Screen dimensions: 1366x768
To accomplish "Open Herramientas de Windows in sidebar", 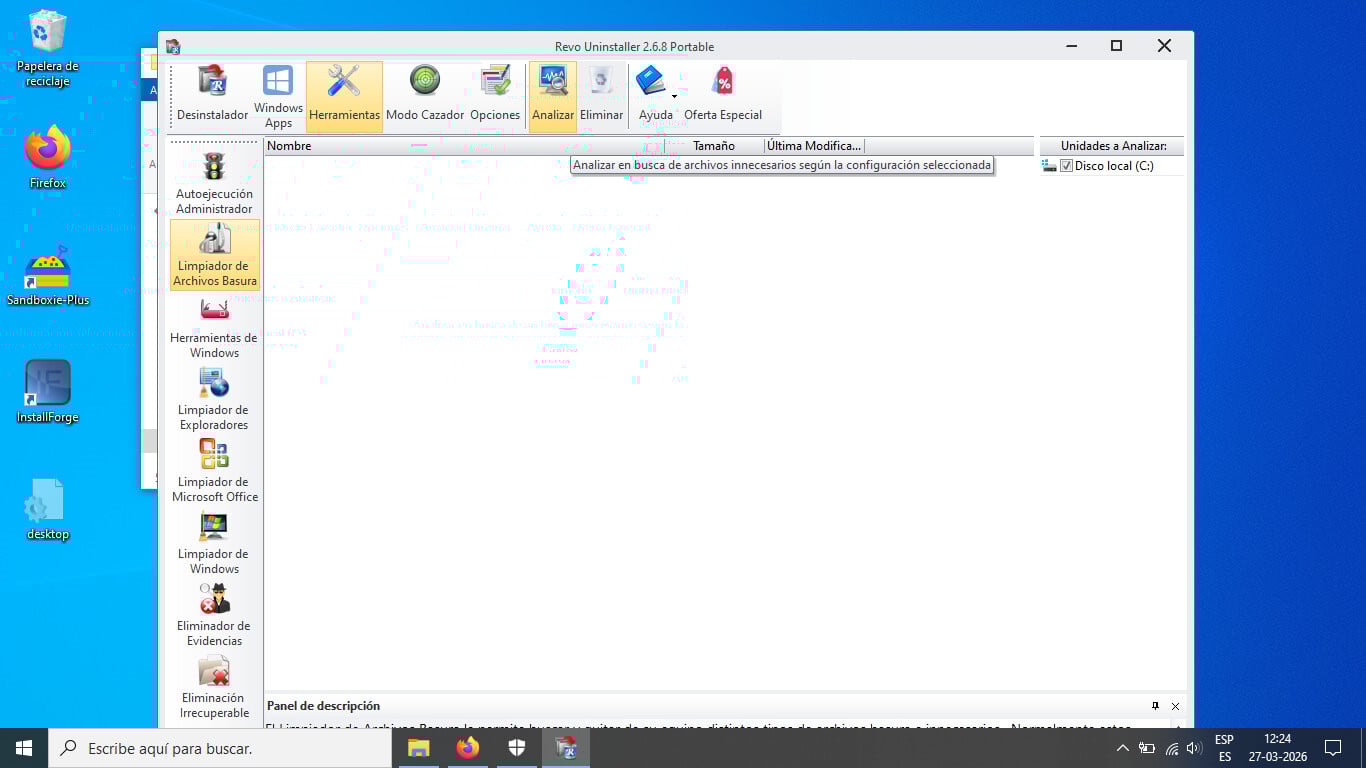I will click(x=214, y=328).
